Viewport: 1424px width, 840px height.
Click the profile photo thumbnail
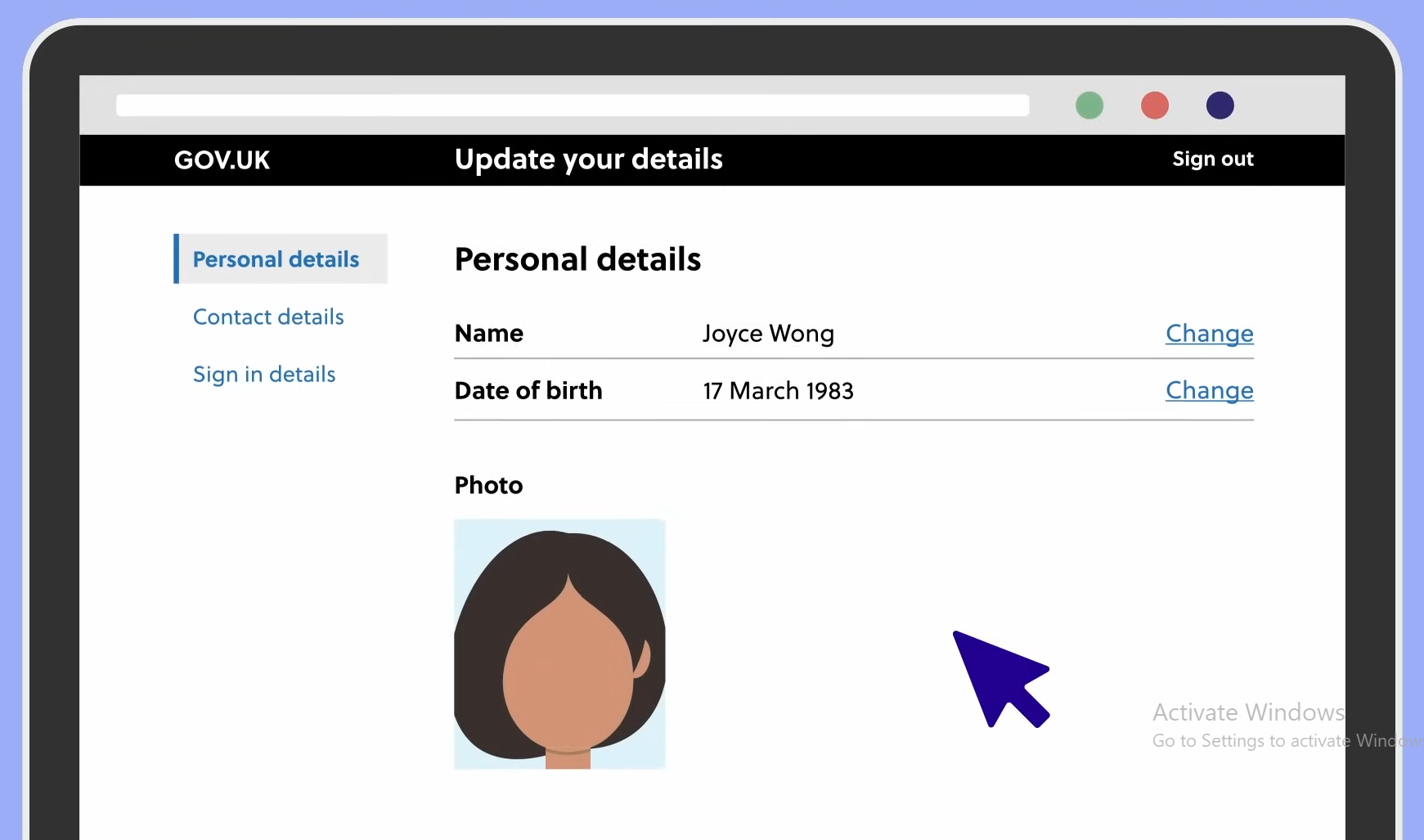559,644
